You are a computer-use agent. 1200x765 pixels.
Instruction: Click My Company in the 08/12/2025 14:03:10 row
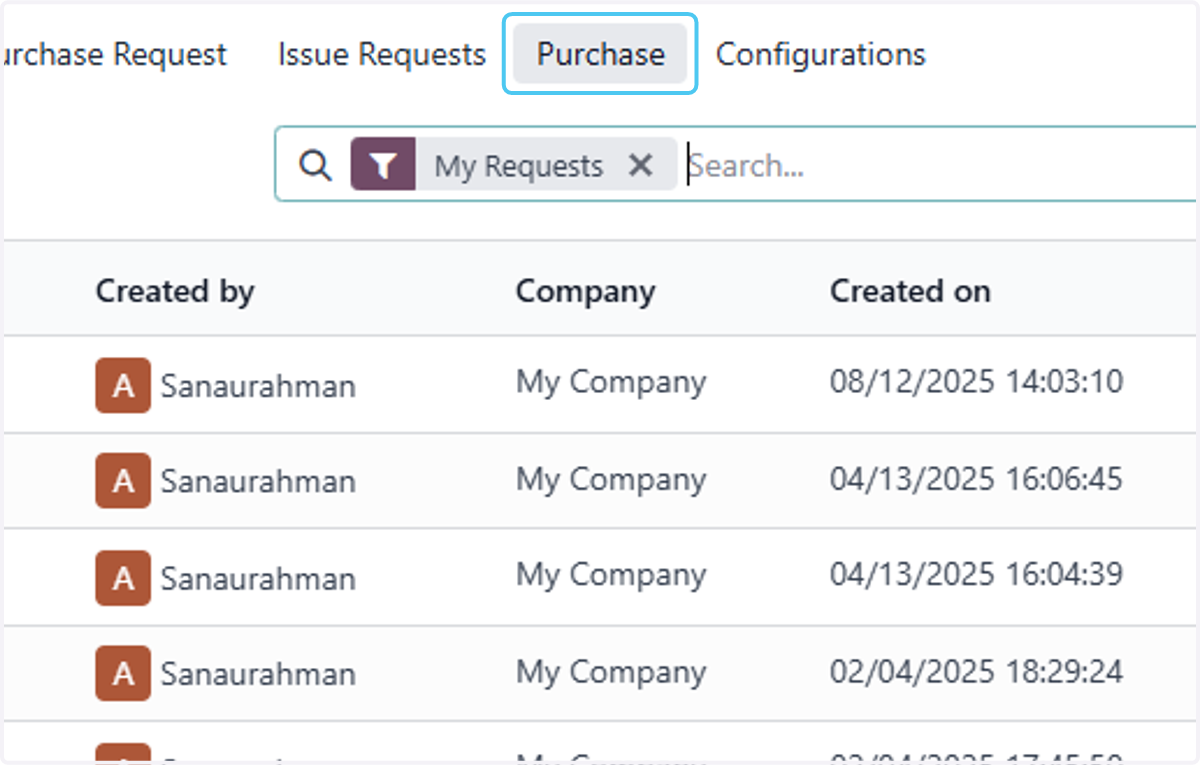pos(611,382)
